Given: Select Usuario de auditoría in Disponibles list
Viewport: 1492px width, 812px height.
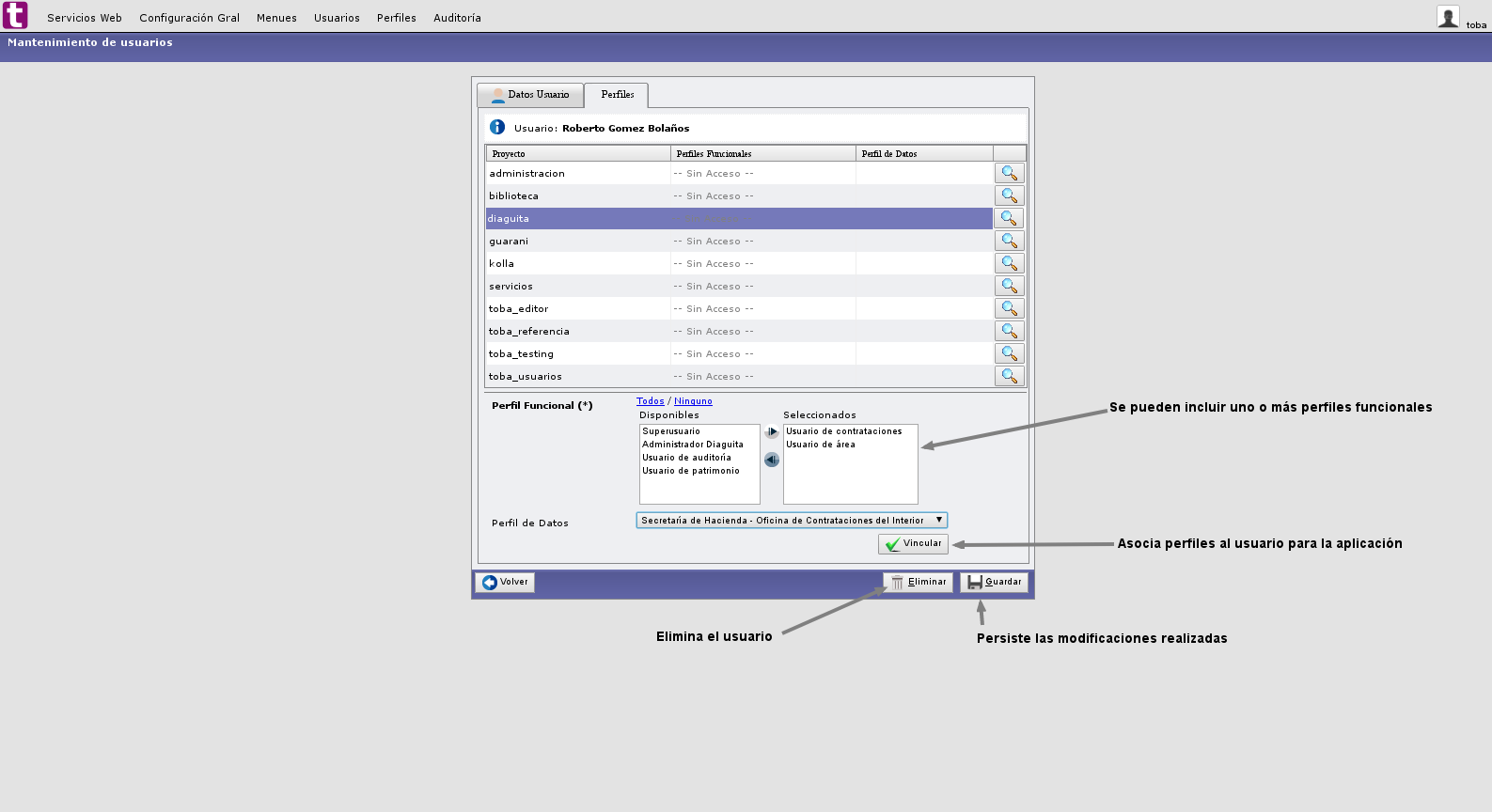Looking at the screenshot, I should tap(686, 458).
